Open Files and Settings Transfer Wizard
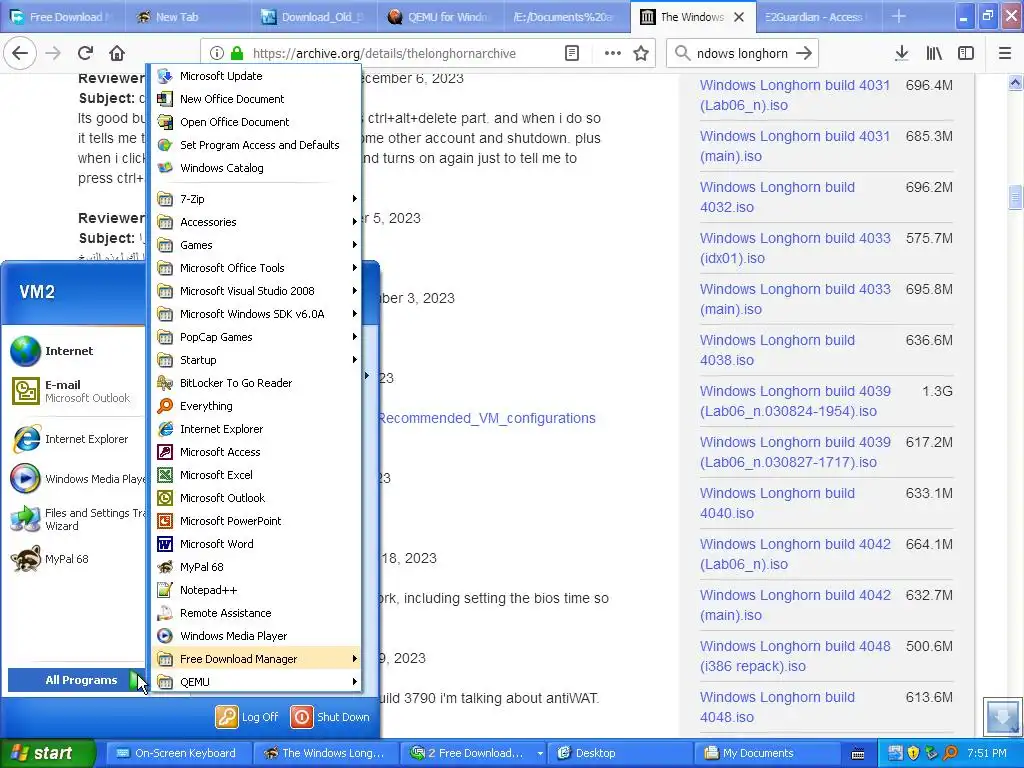 [x=75, y=519]
